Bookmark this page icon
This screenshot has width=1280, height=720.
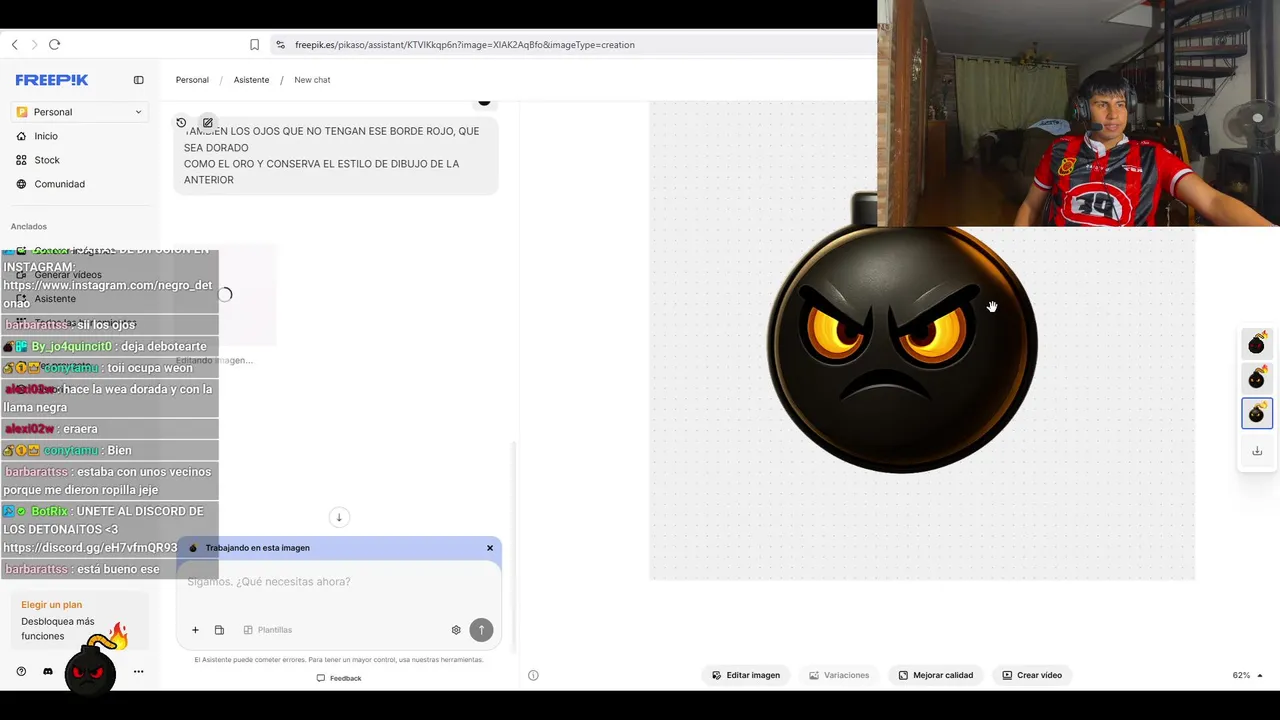click(254, 45)
